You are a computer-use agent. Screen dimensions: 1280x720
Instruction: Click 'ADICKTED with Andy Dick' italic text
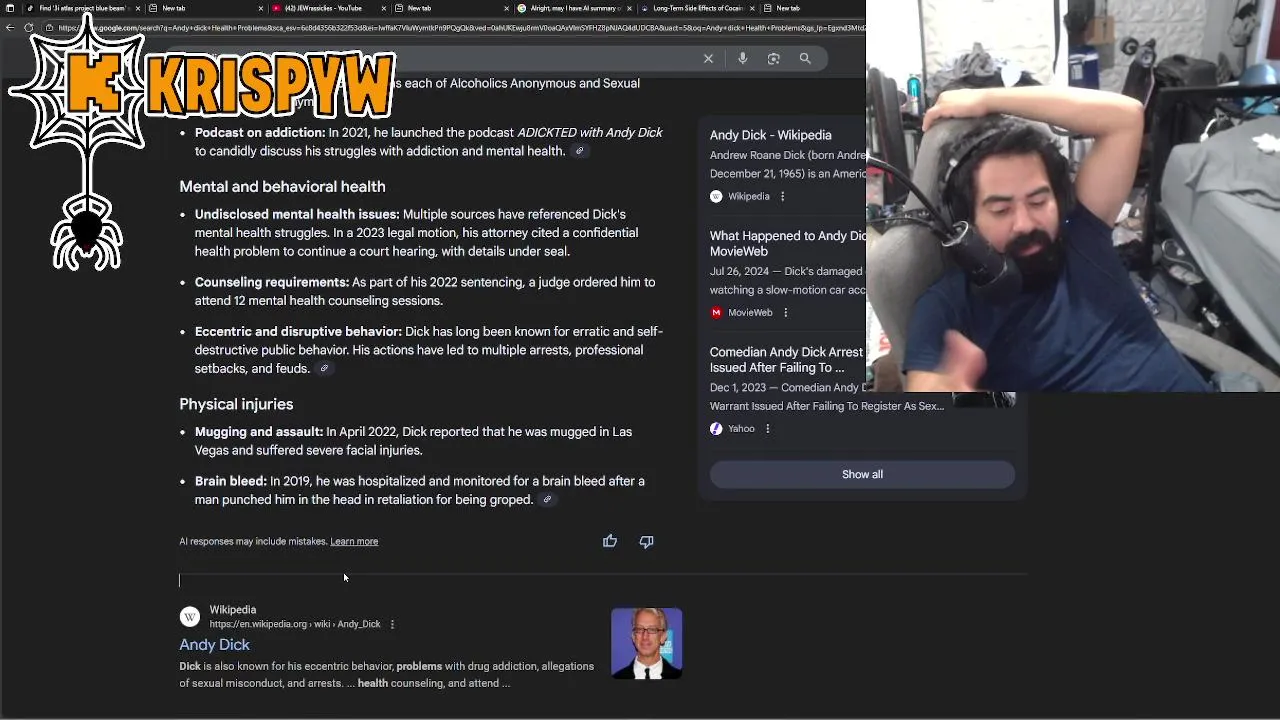click(x=590, y=132)
